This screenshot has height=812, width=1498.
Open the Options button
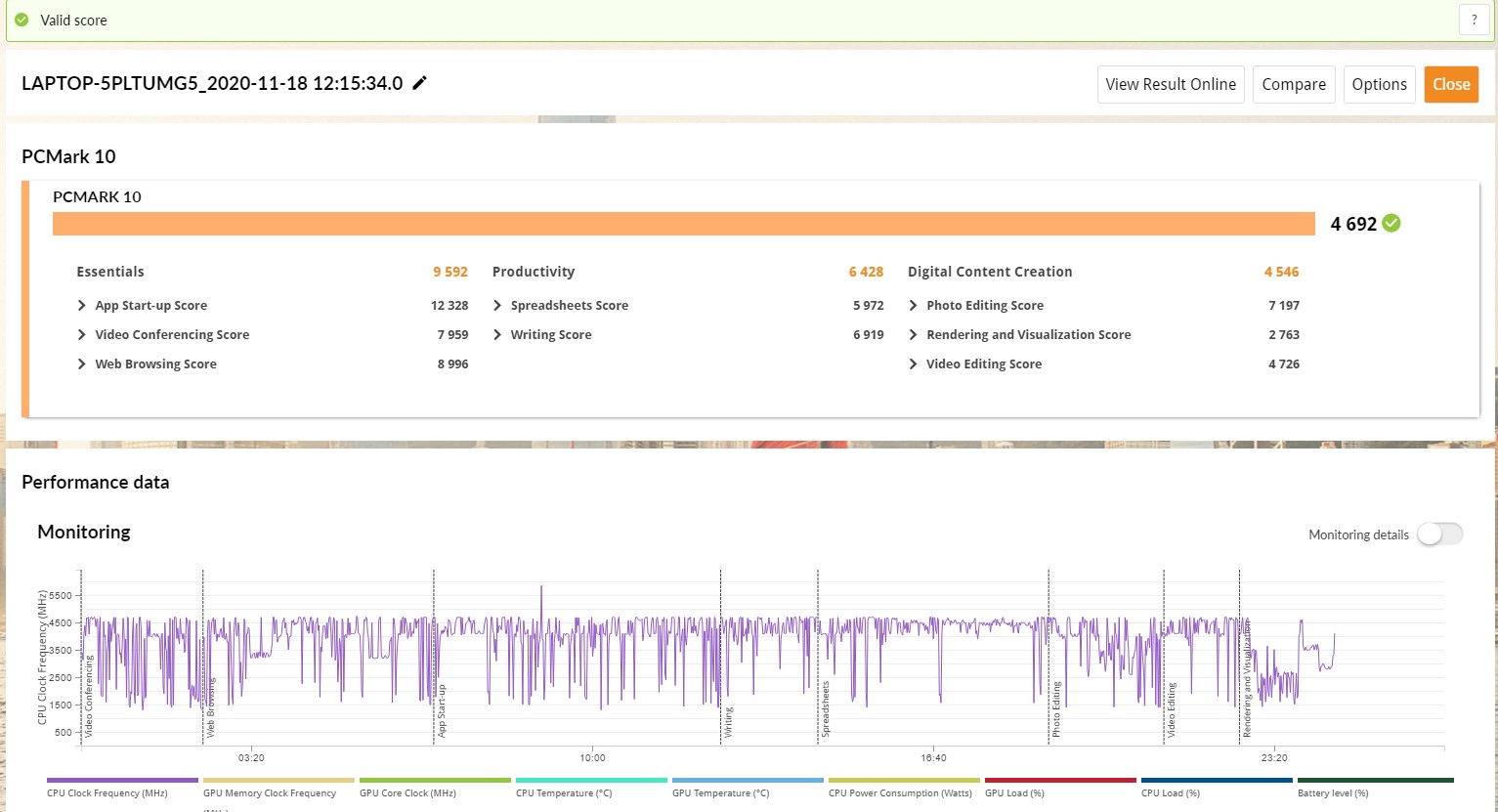tap(1379, 84)
